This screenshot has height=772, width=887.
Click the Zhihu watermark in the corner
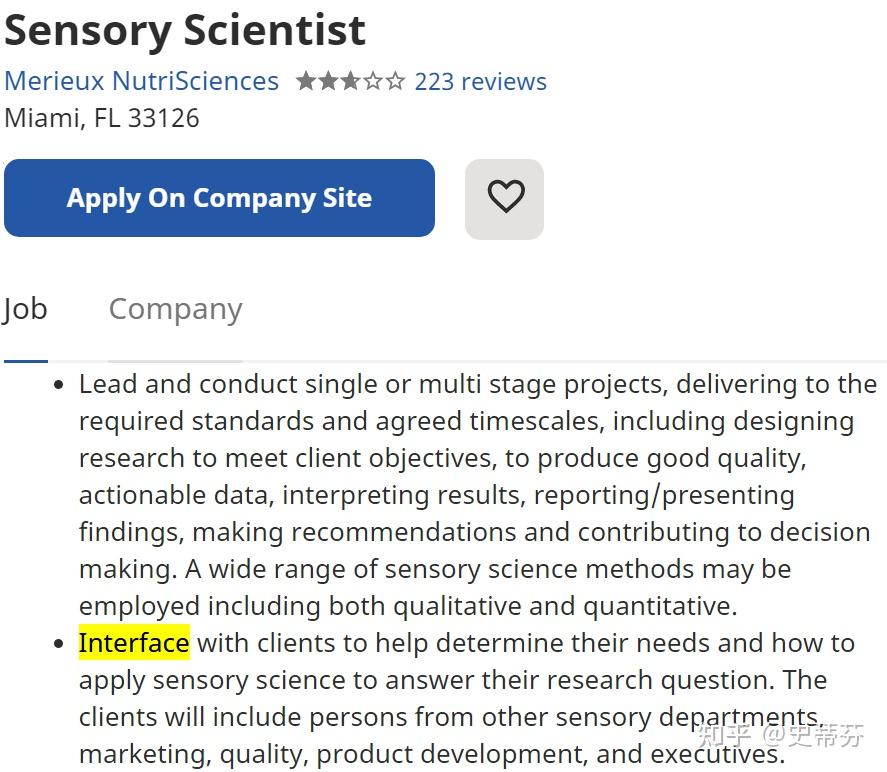(781, 735)
